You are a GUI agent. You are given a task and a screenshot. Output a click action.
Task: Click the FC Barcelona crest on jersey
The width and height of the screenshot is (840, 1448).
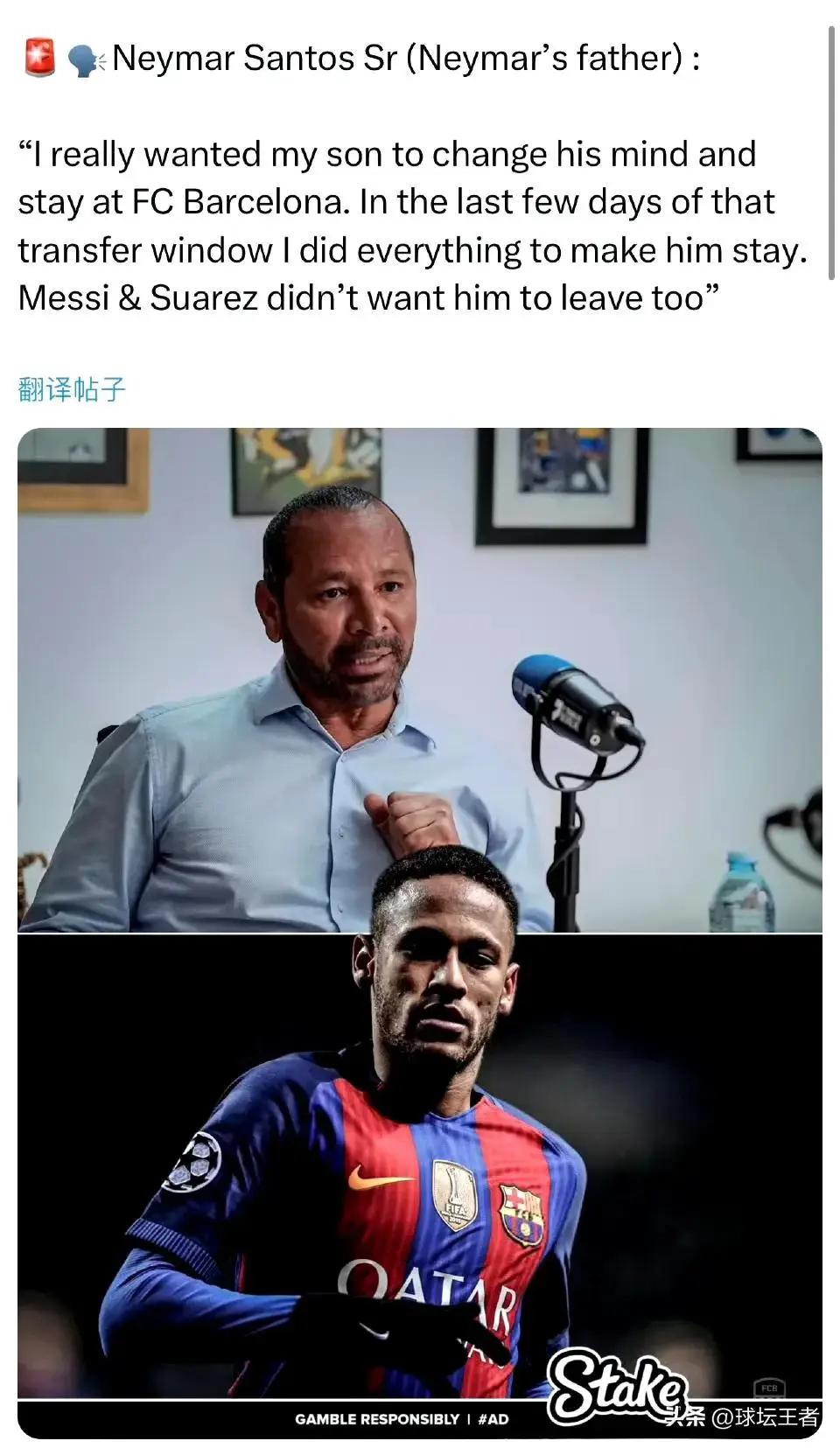[521, 1214]
